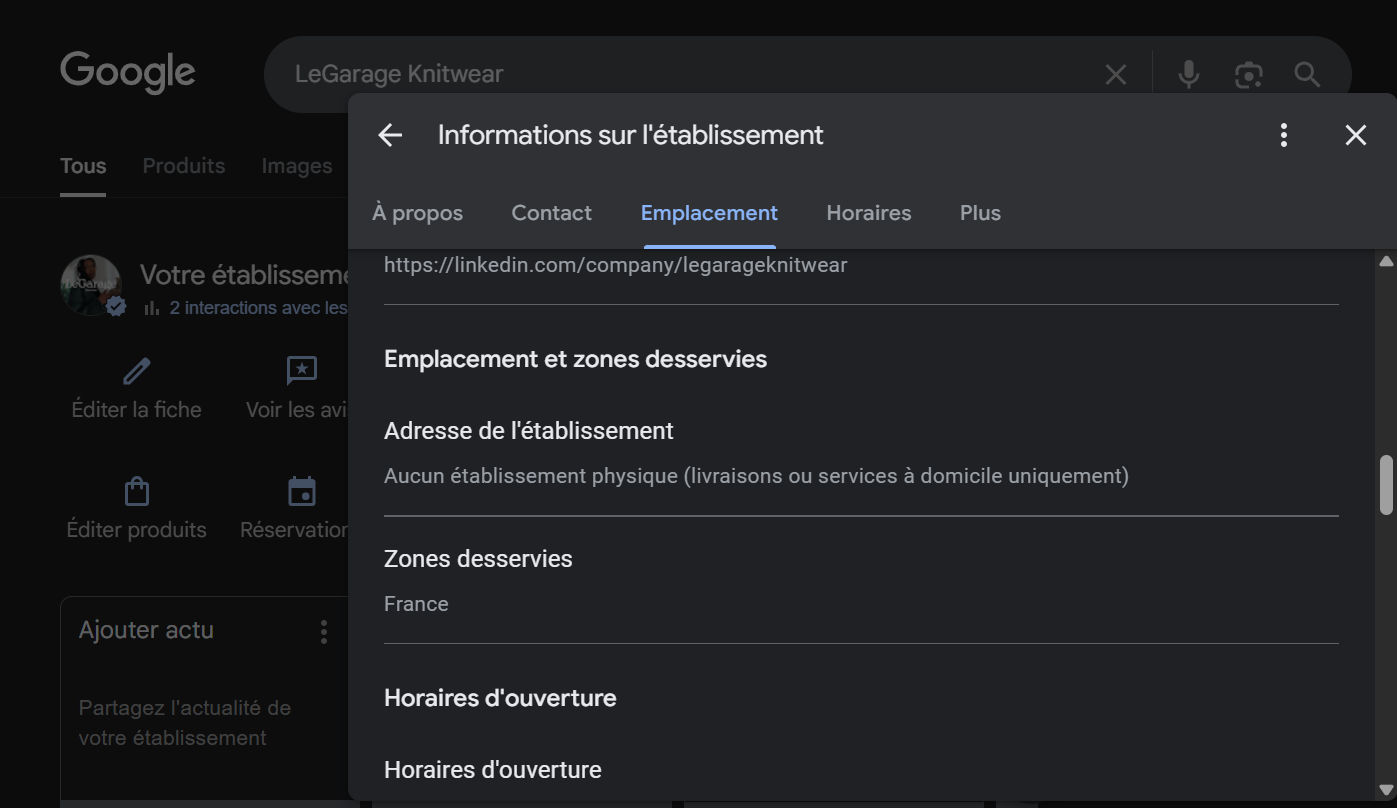1397x808 pixels.
Task: Select the Tous search filter tab
Action: coord(83,166)
